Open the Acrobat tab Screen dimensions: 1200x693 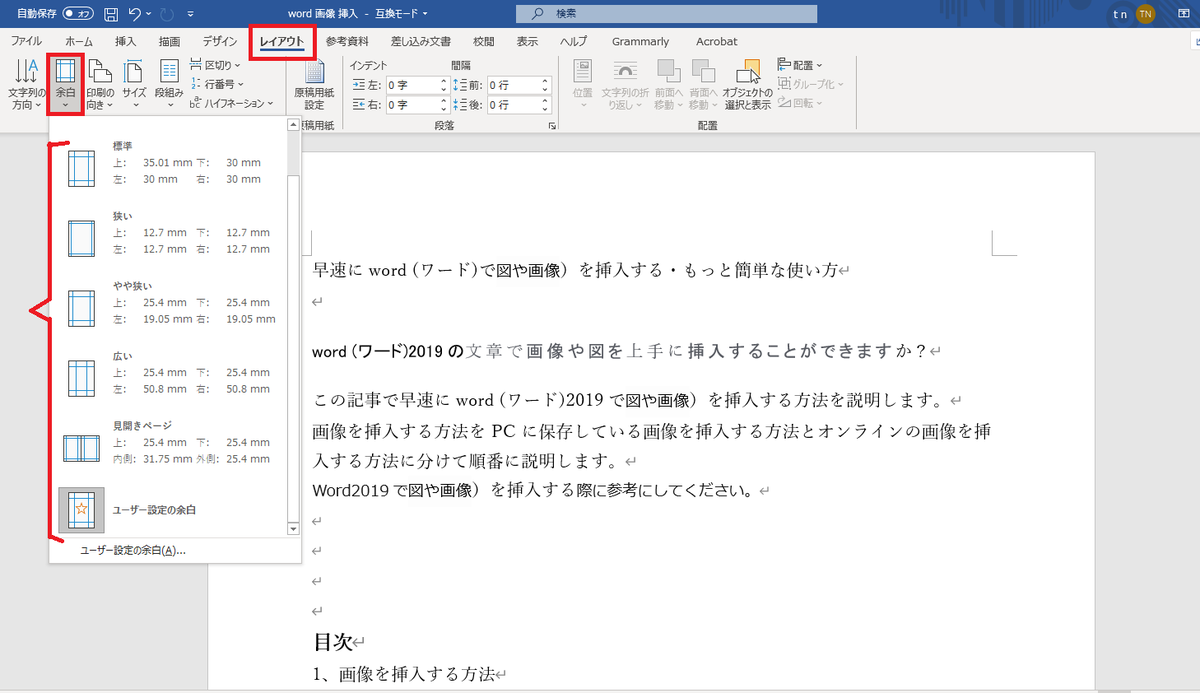716,42
